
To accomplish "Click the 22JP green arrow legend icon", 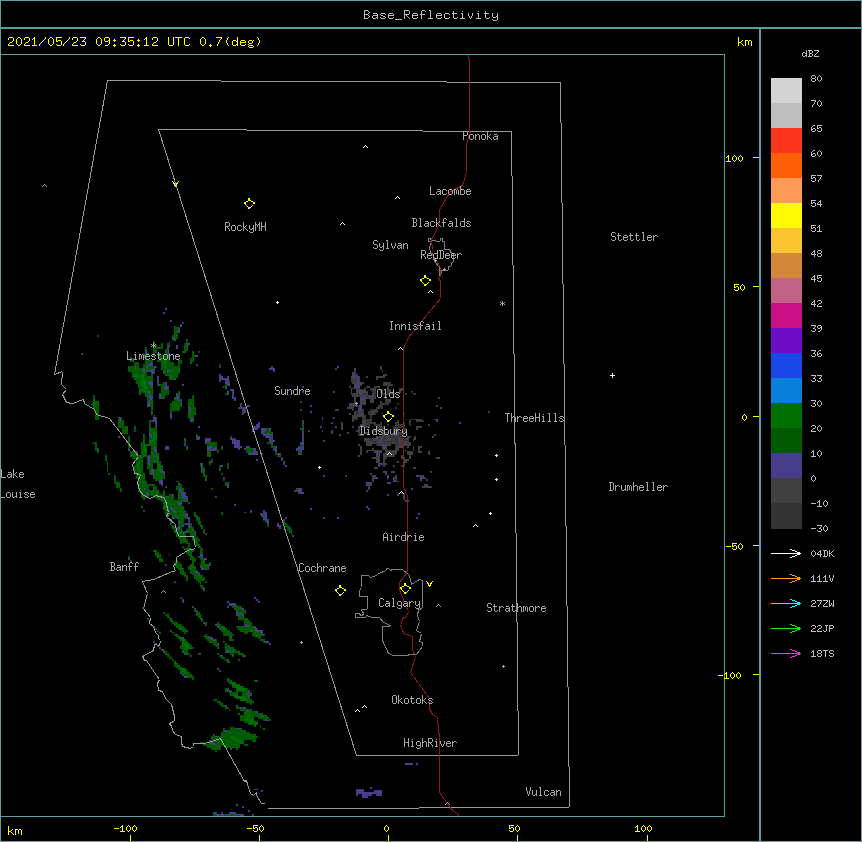I will pos(786,628).
